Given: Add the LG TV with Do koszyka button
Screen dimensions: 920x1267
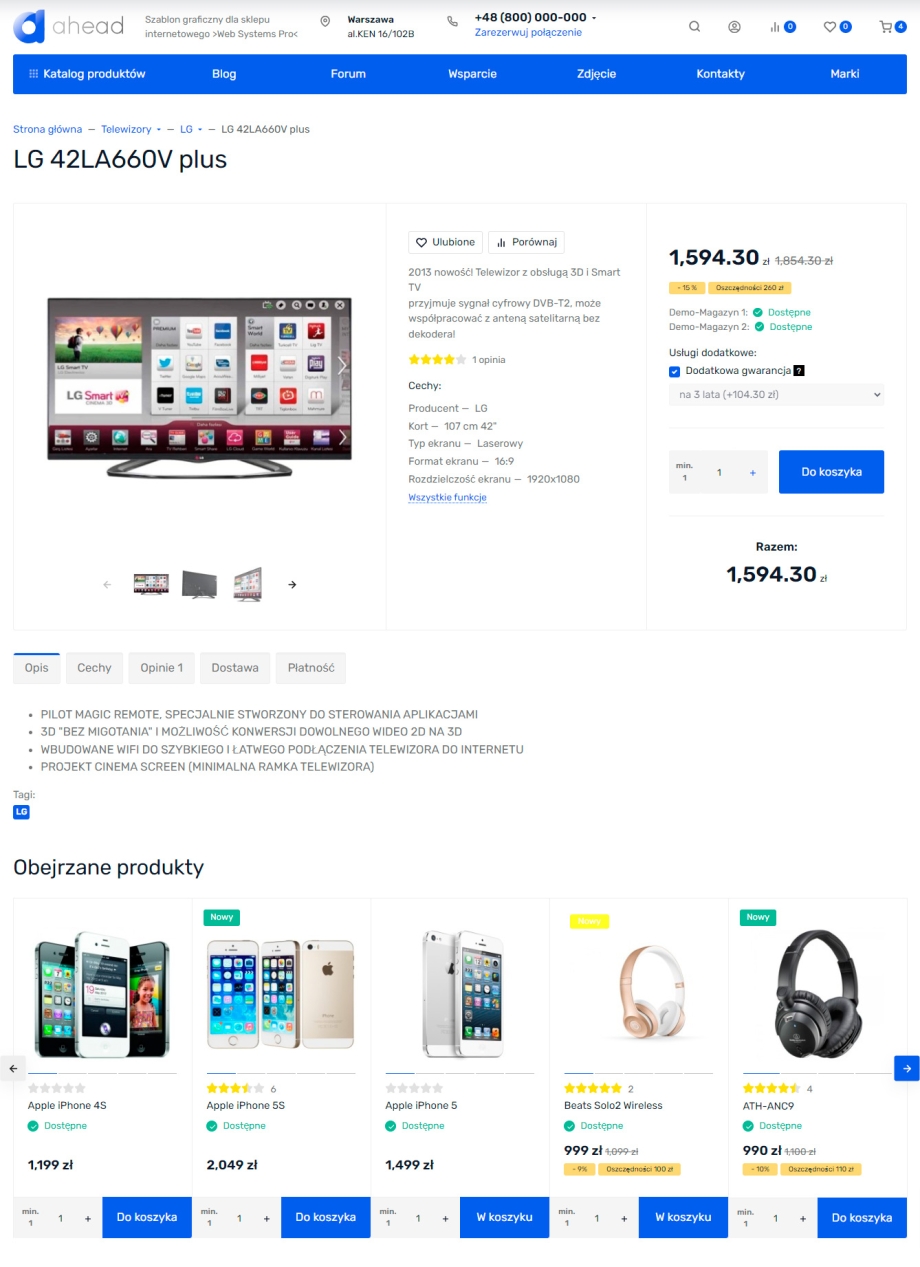Looking at the screenshot, I should [831, 472].
